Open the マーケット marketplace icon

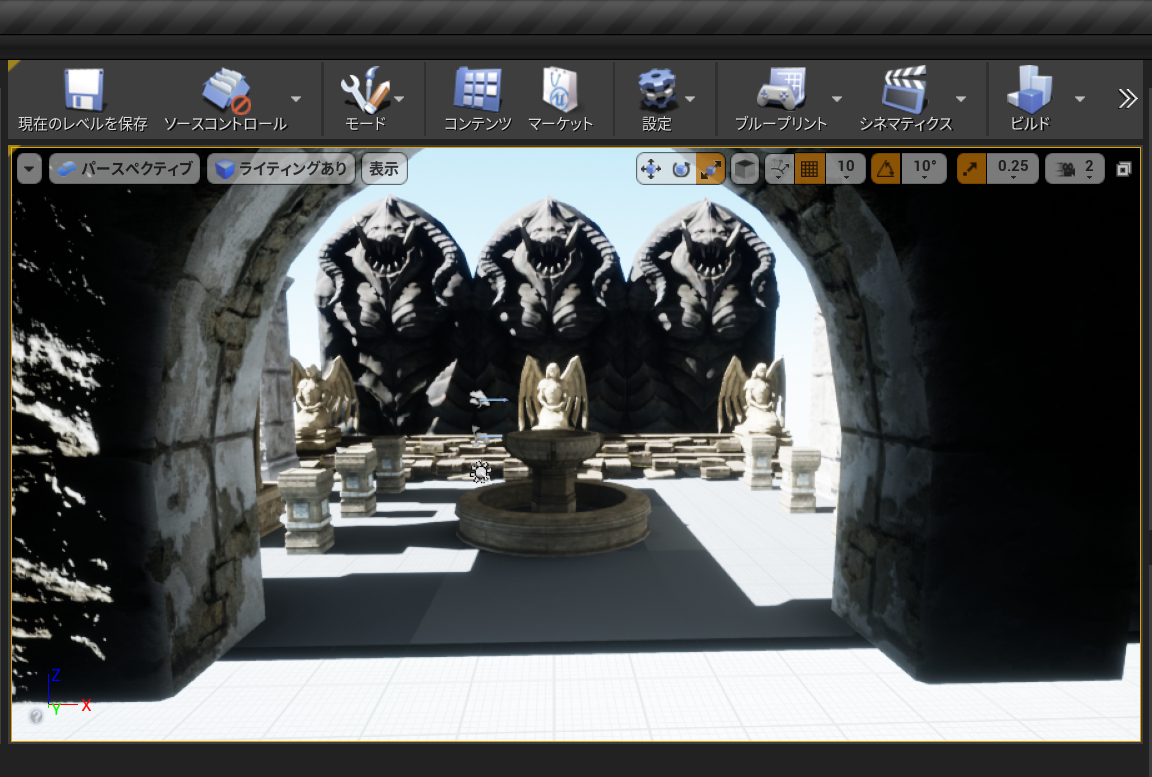[560, 99]
